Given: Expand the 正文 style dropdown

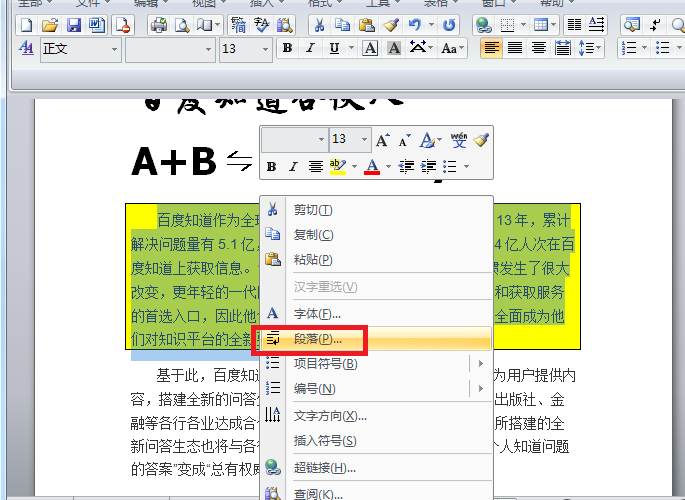Looking at the screenshot, I should [x=114, y=49].
